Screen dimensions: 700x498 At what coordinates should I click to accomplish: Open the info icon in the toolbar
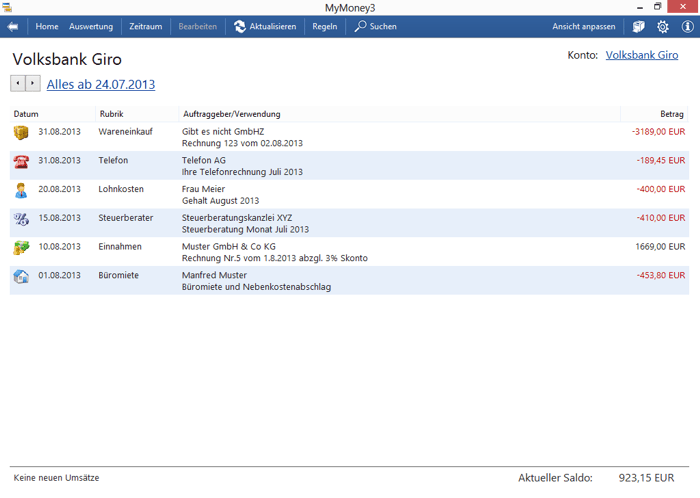pos(687,26)
